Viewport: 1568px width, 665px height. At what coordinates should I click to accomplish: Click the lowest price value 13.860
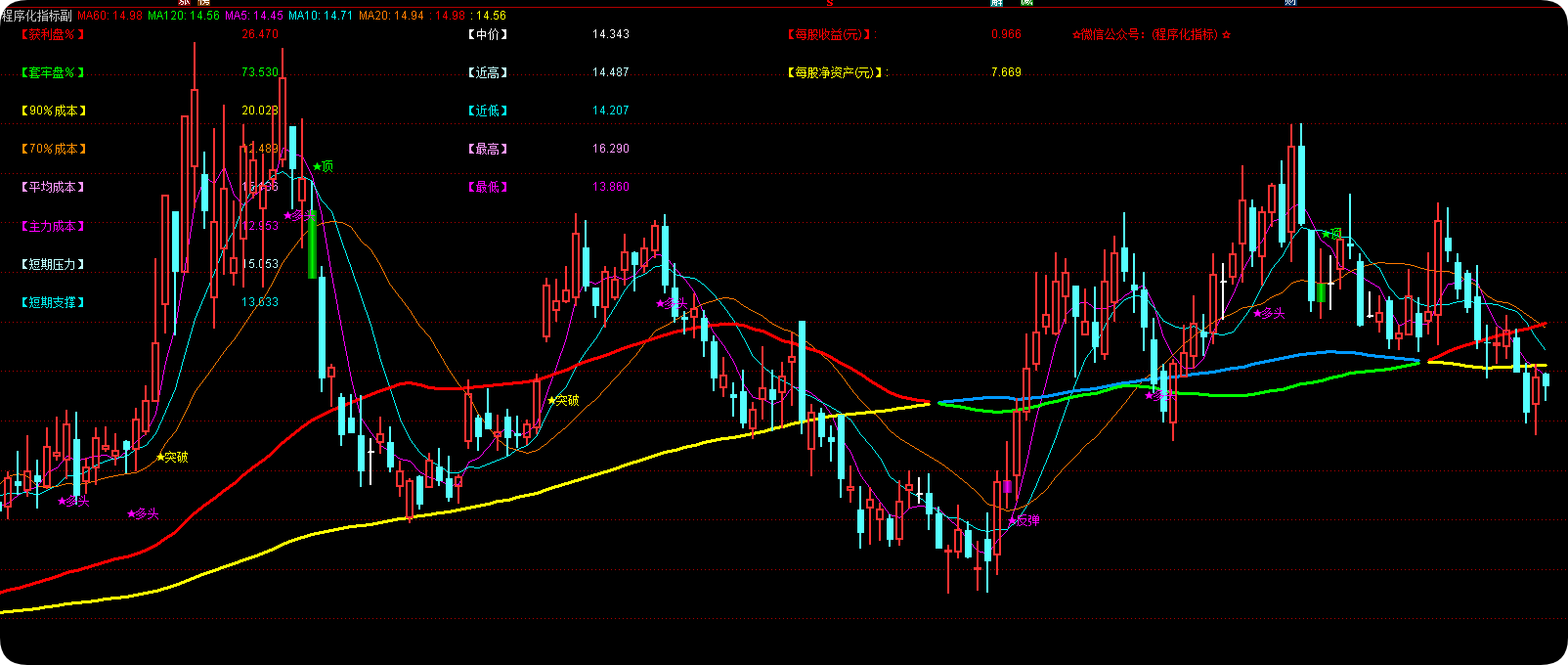(611, 187)
